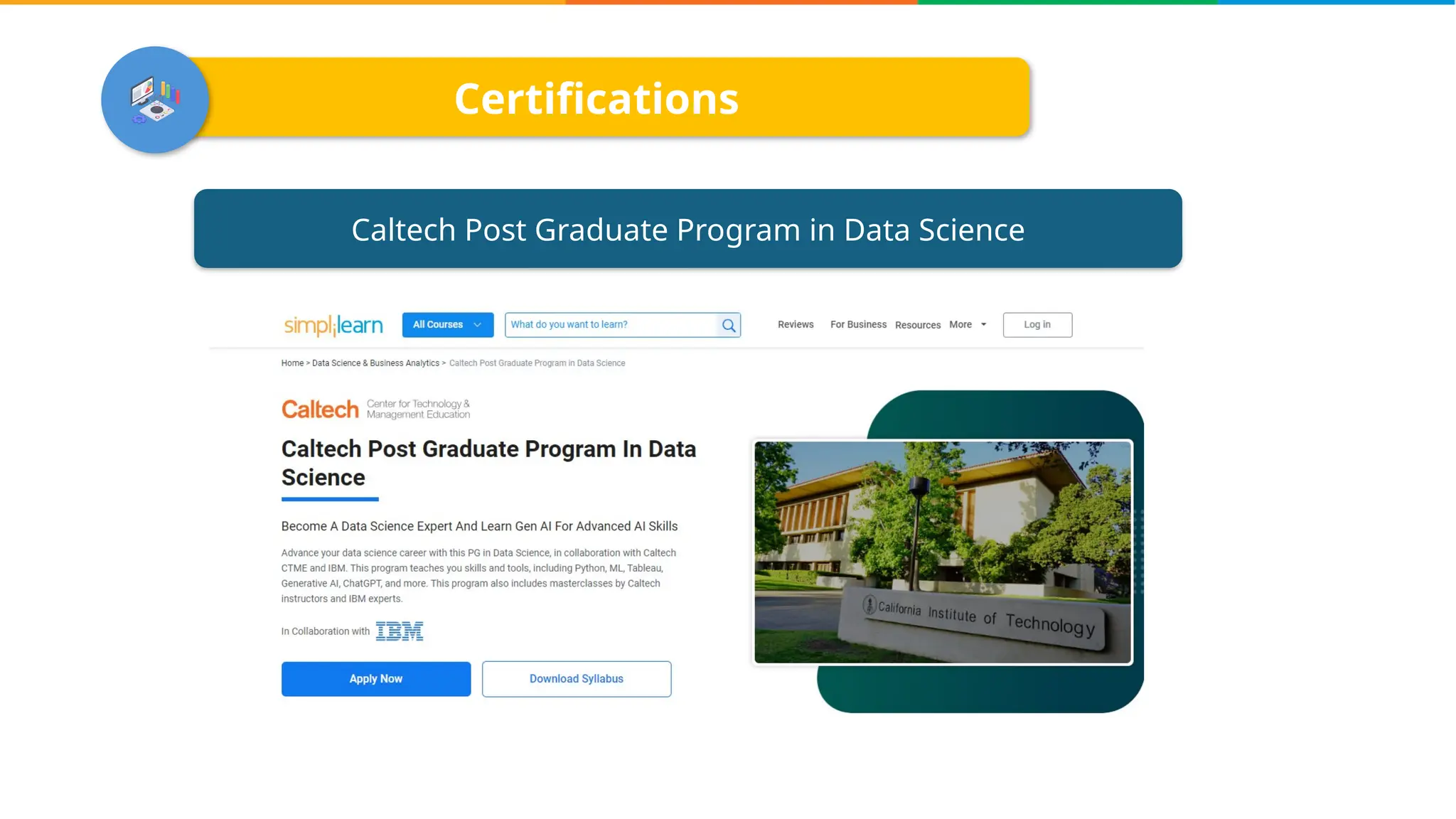Click the Apply Now button

tap(376, 679)
